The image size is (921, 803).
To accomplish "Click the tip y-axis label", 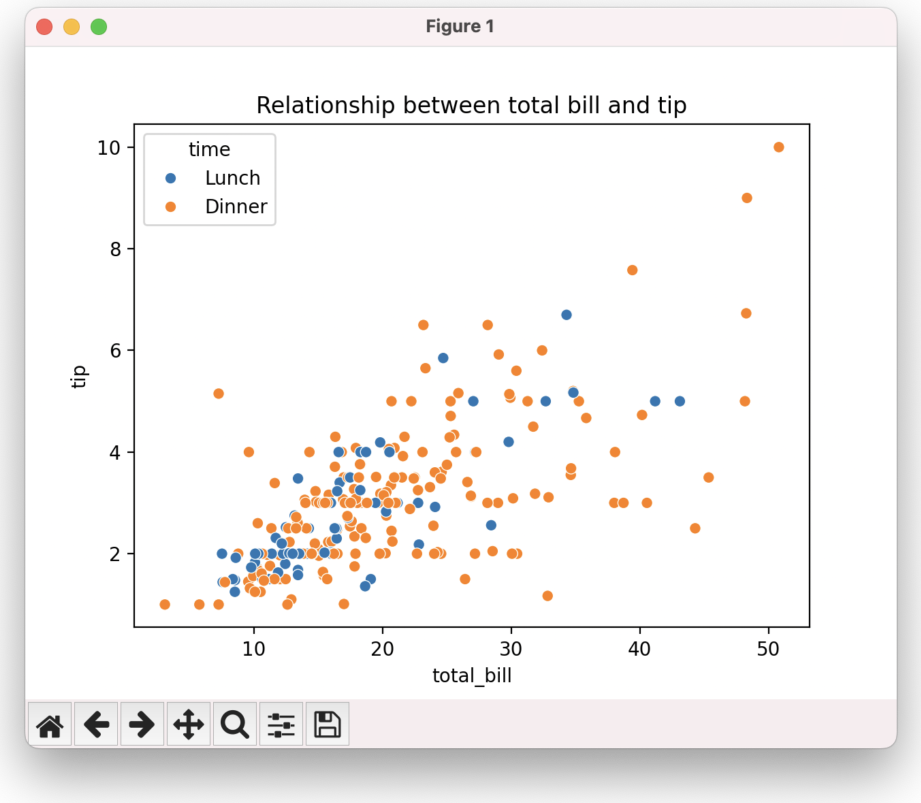I will (80, 376).
